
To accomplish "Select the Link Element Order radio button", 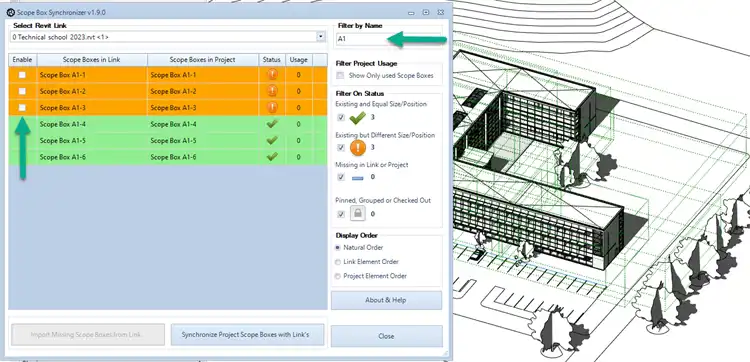I will click(x=338, y=262).
